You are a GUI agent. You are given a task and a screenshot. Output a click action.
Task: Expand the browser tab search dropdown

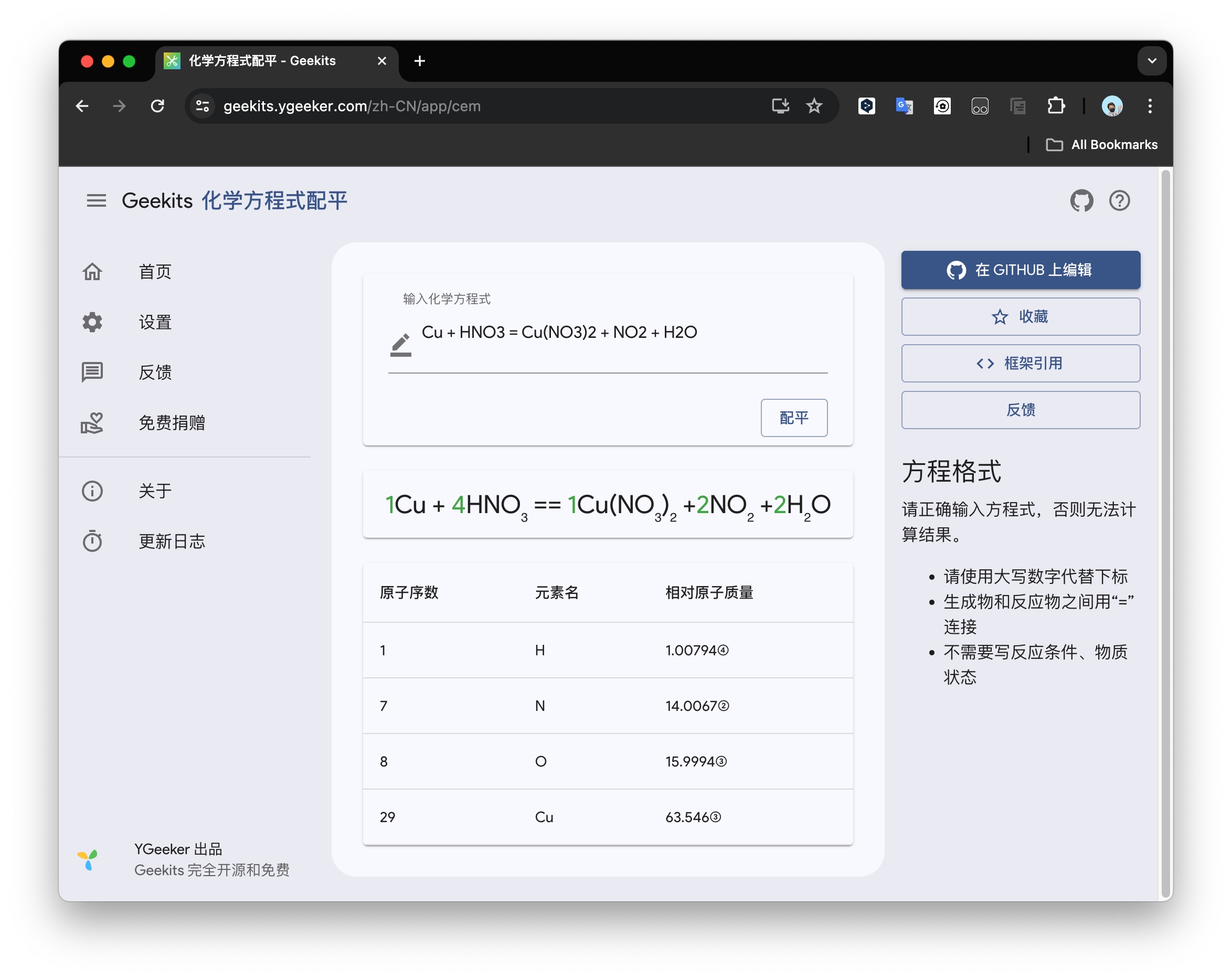[x=1151, y=61]
